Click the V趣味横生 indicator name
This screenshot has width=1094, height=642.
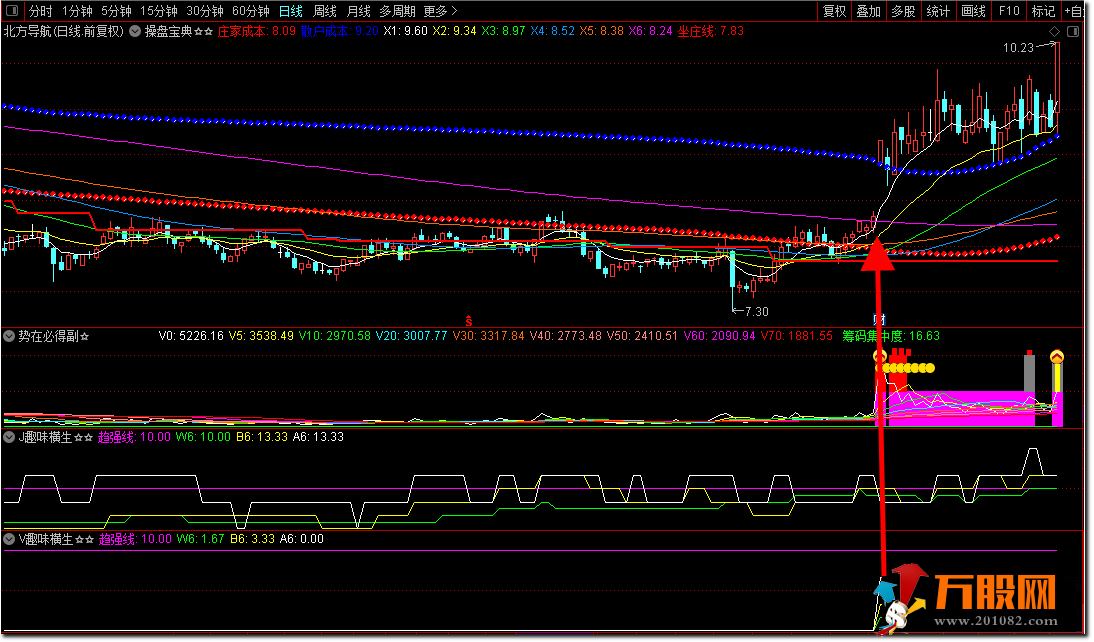tap(45, 539)
